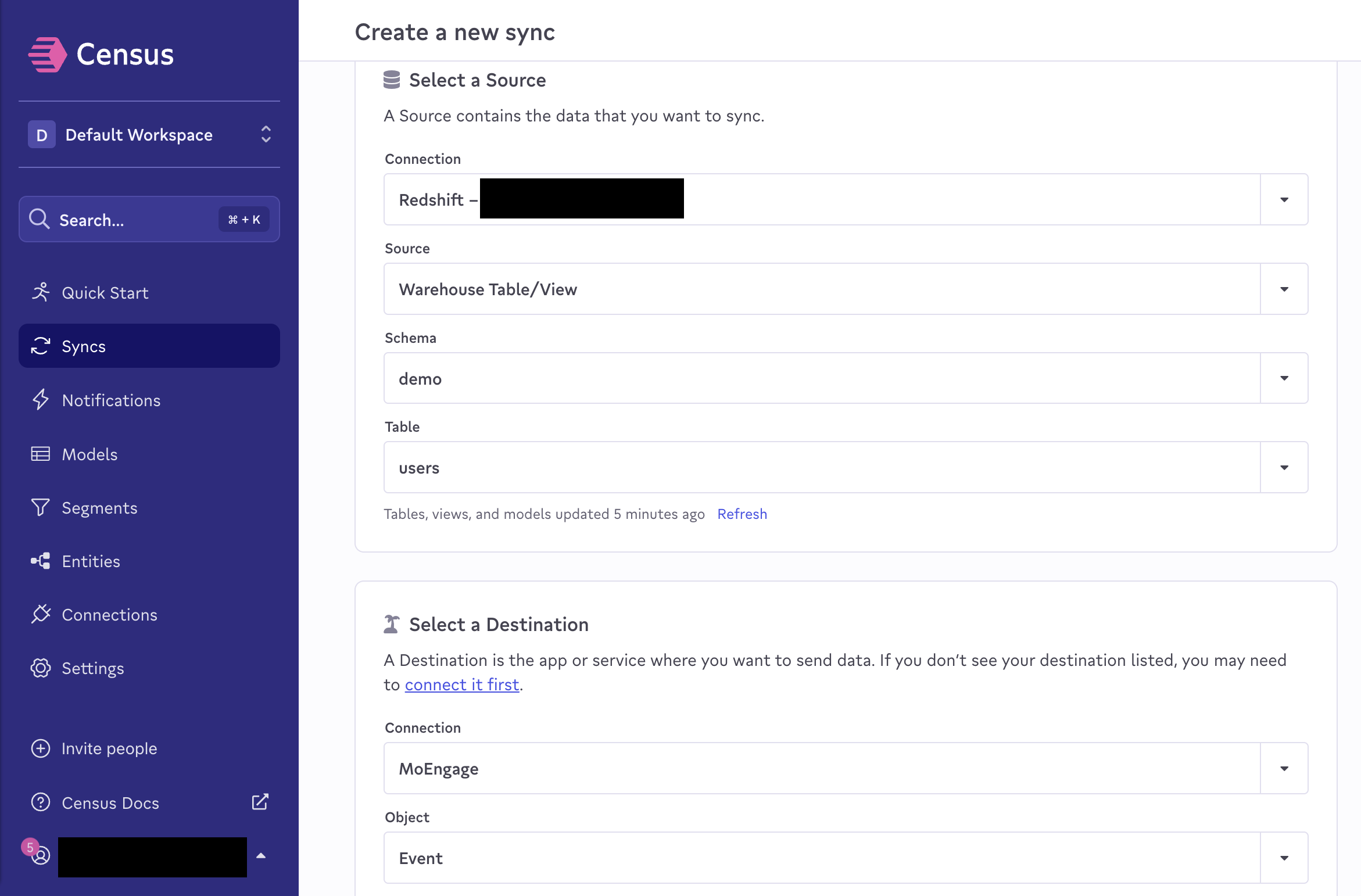Click the Invite people option
The image size is (1361, 896).
[109, 748]
